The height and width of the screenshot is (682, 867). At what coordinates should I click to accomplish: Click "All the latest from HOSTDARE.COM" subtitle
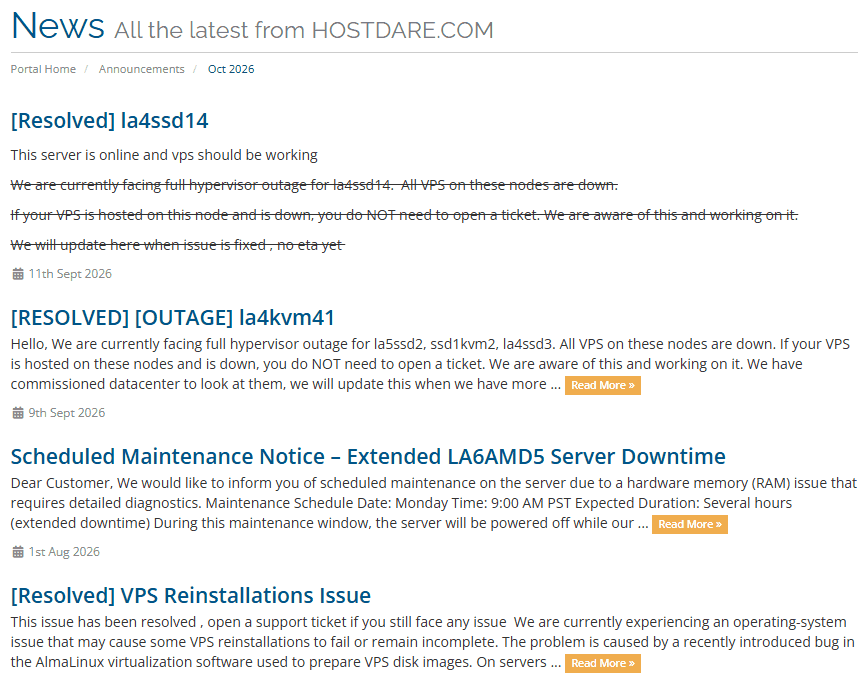[x=304, y=30]
